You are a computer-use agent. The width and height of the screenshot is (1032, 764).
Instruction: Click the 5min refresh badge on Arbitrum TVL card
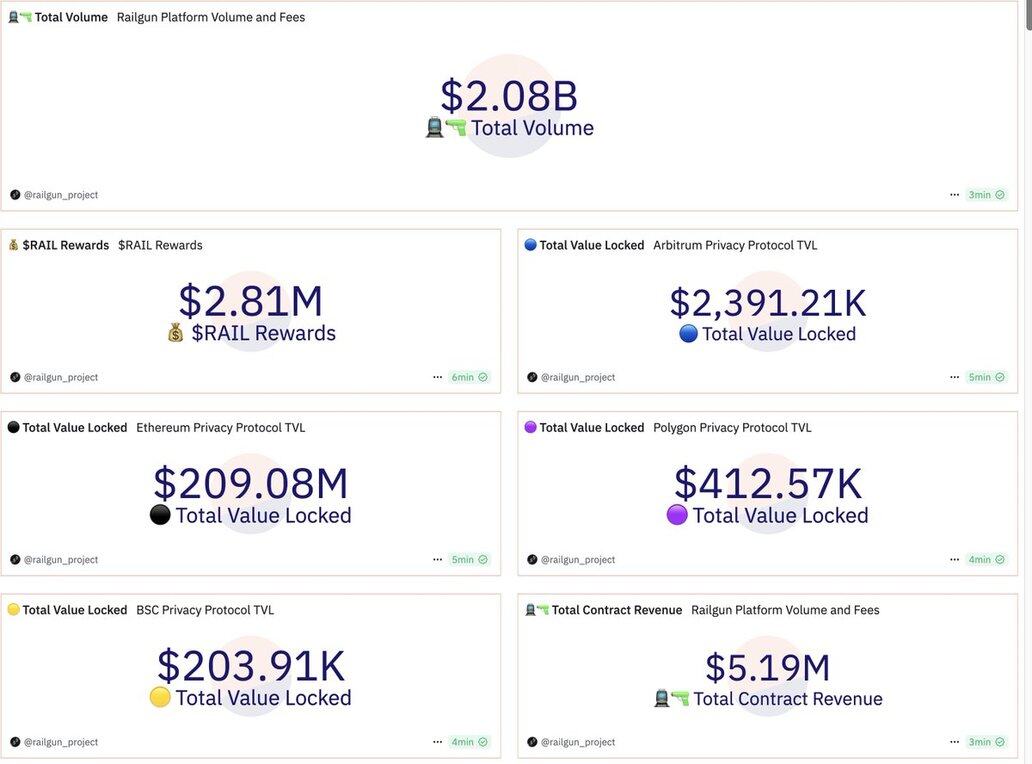pyautogui.click(x=986, y=377)
